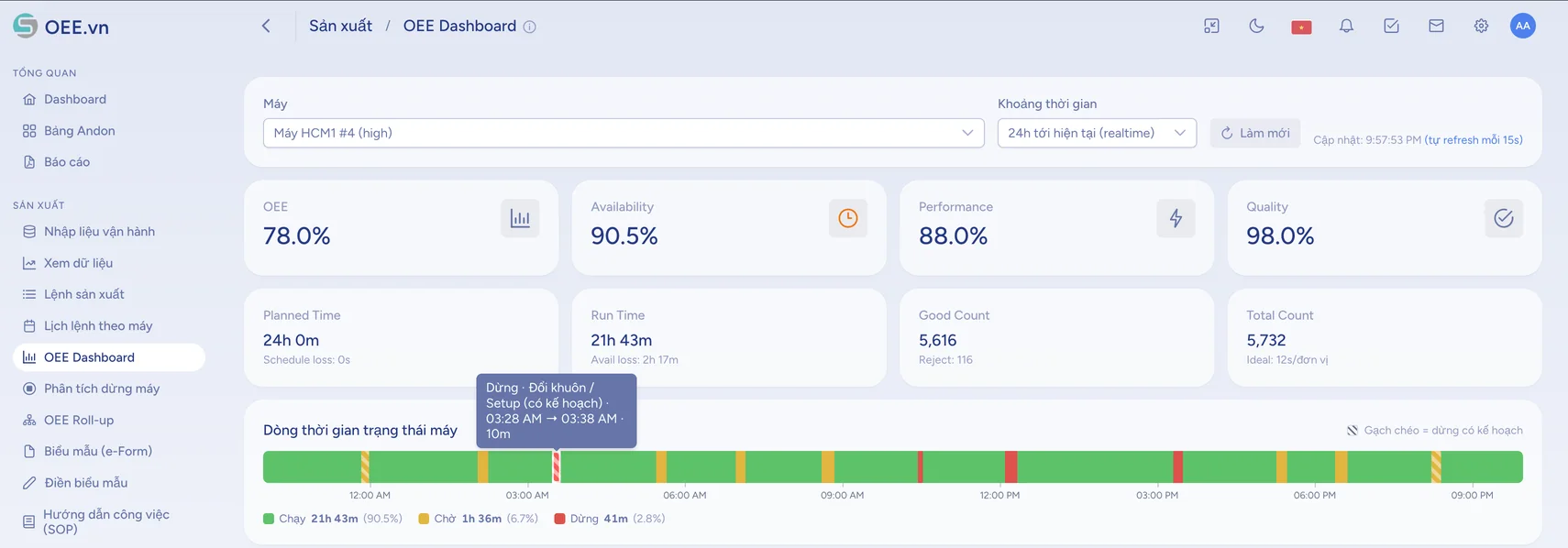The height and width of the screenshot is (548, 1568).
Task: Click the Phân tích dừng máy circle icon
Action: 29,389
